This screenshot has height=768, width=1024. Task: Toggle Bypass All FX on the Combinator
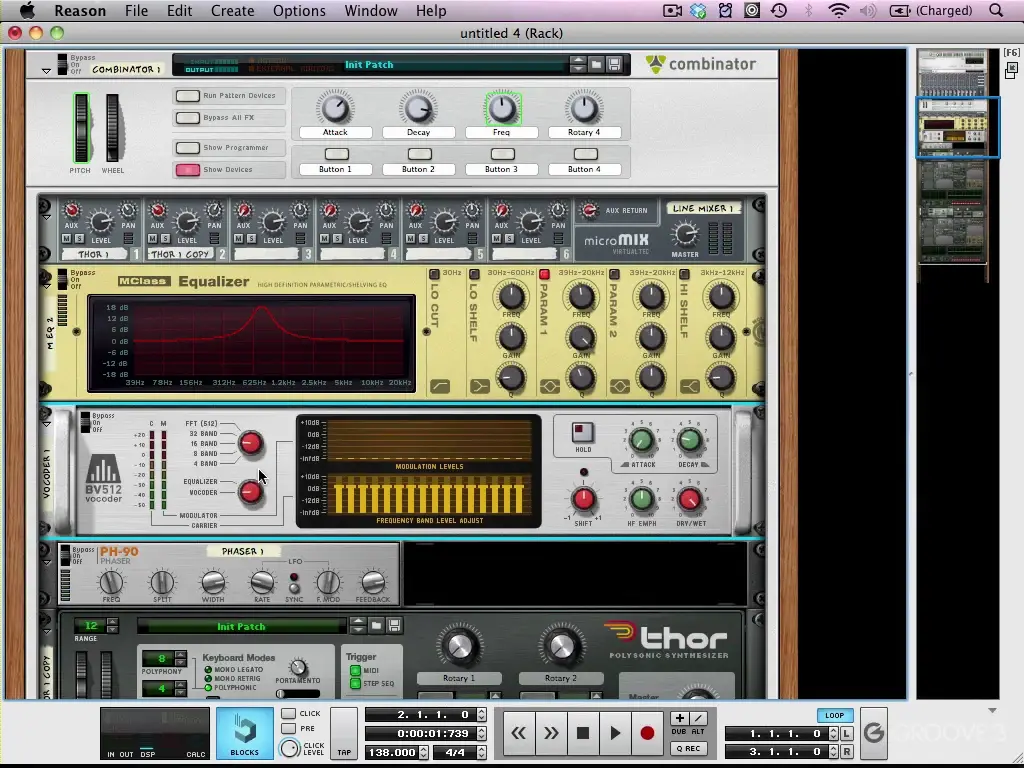point(187,118)
